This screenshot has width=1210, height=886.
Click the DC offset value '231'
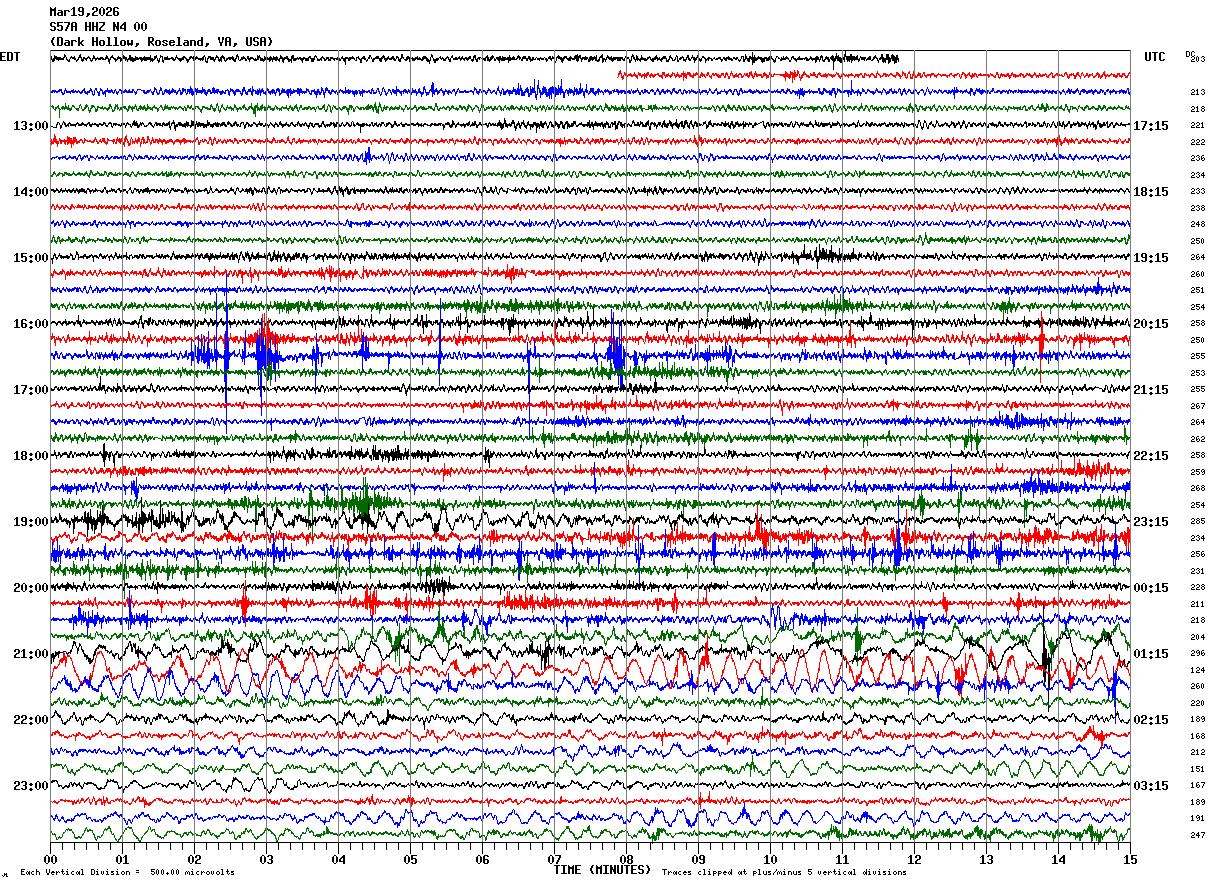[1197, 571]
